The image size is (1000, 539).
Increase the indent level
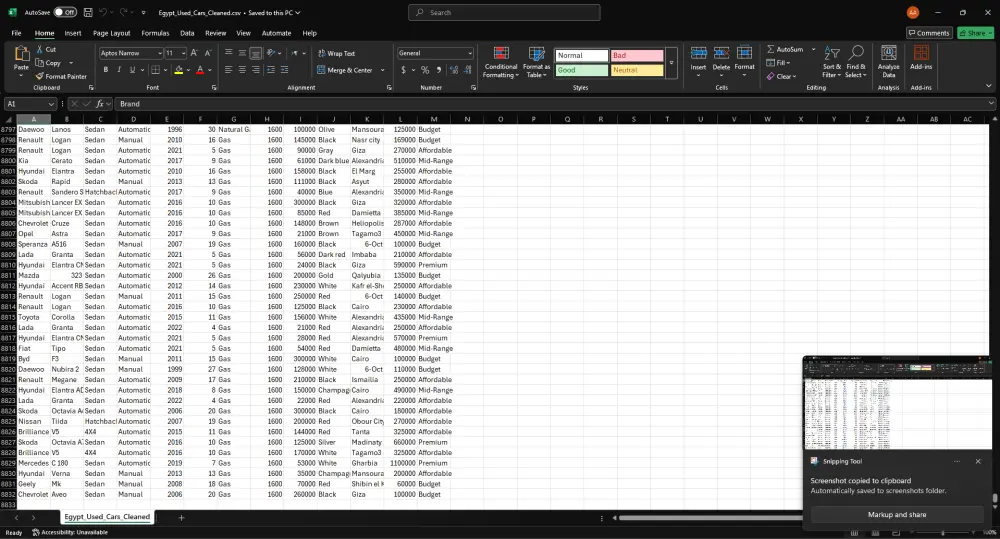pos(284,70)
